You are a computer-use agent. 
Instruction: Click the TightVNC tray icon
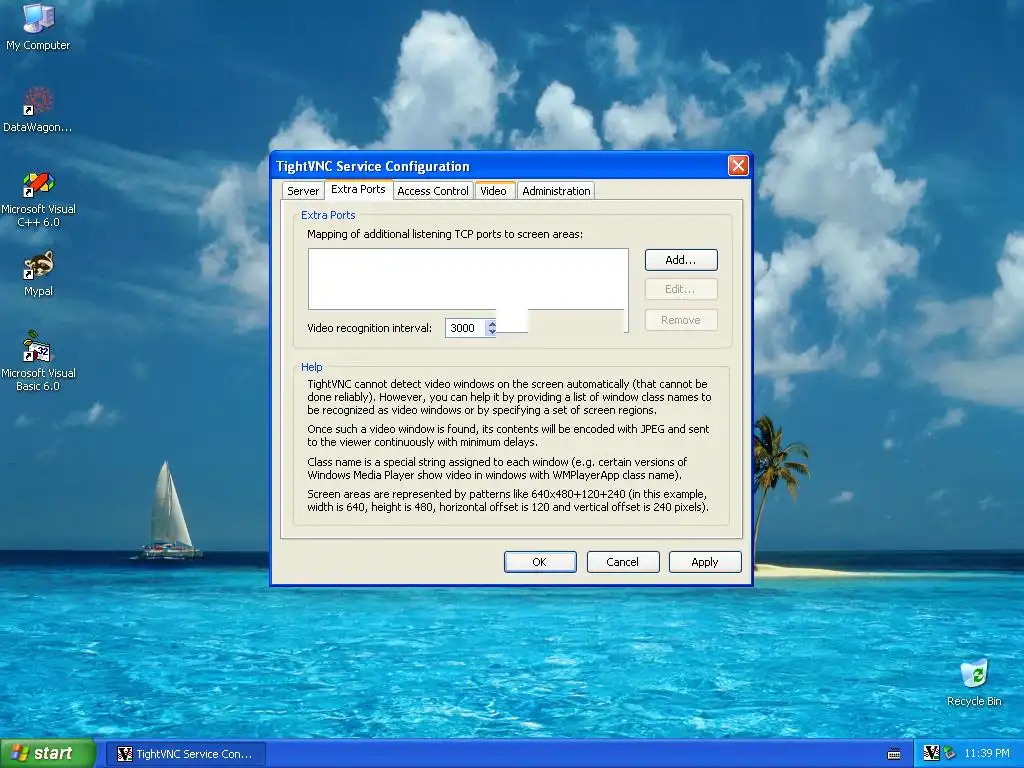[931, 753]
